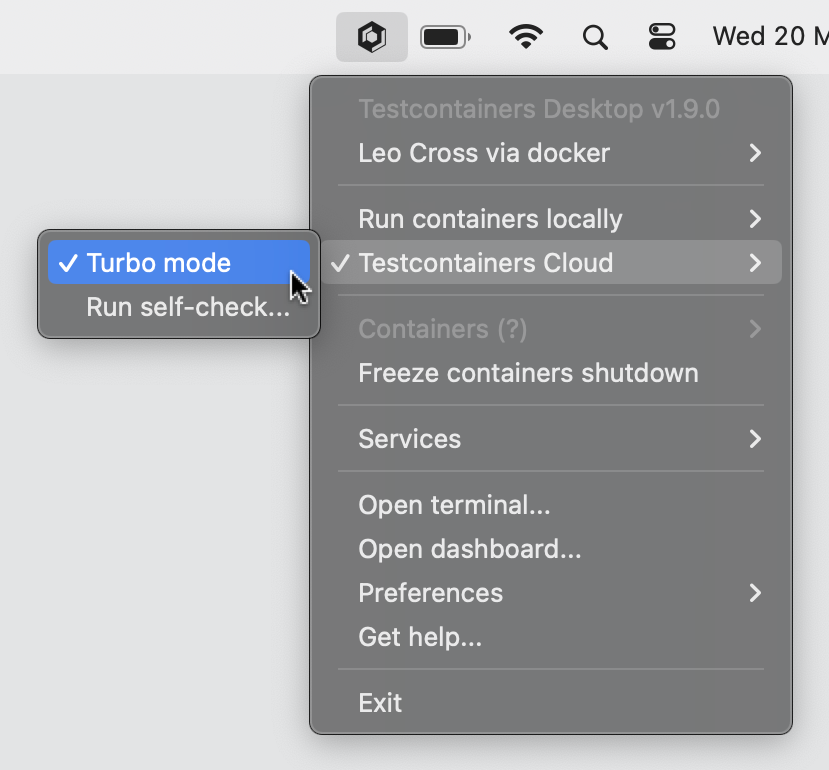Open the Preferences submenu
The height and width of the screenshot is (770, 829).
coord(430,592)
